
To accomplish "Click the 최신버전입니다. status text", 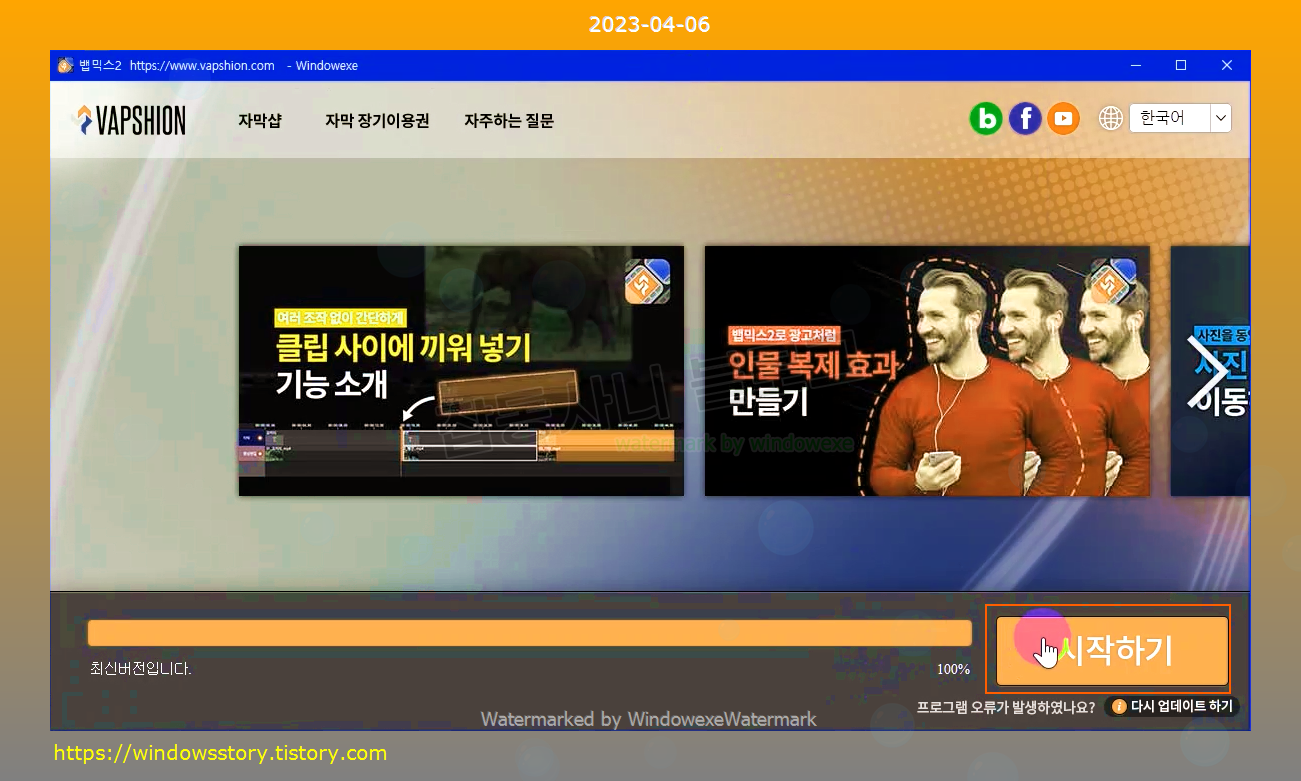I will [141, 669].
